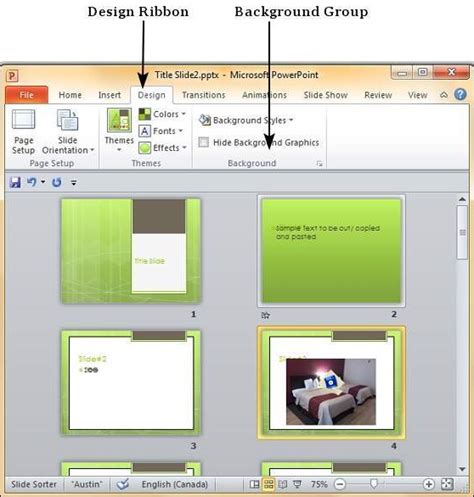Select slide 2 thumbnail with sample text
The height and width of the screenshot is (497, 474).
(331, 251)
